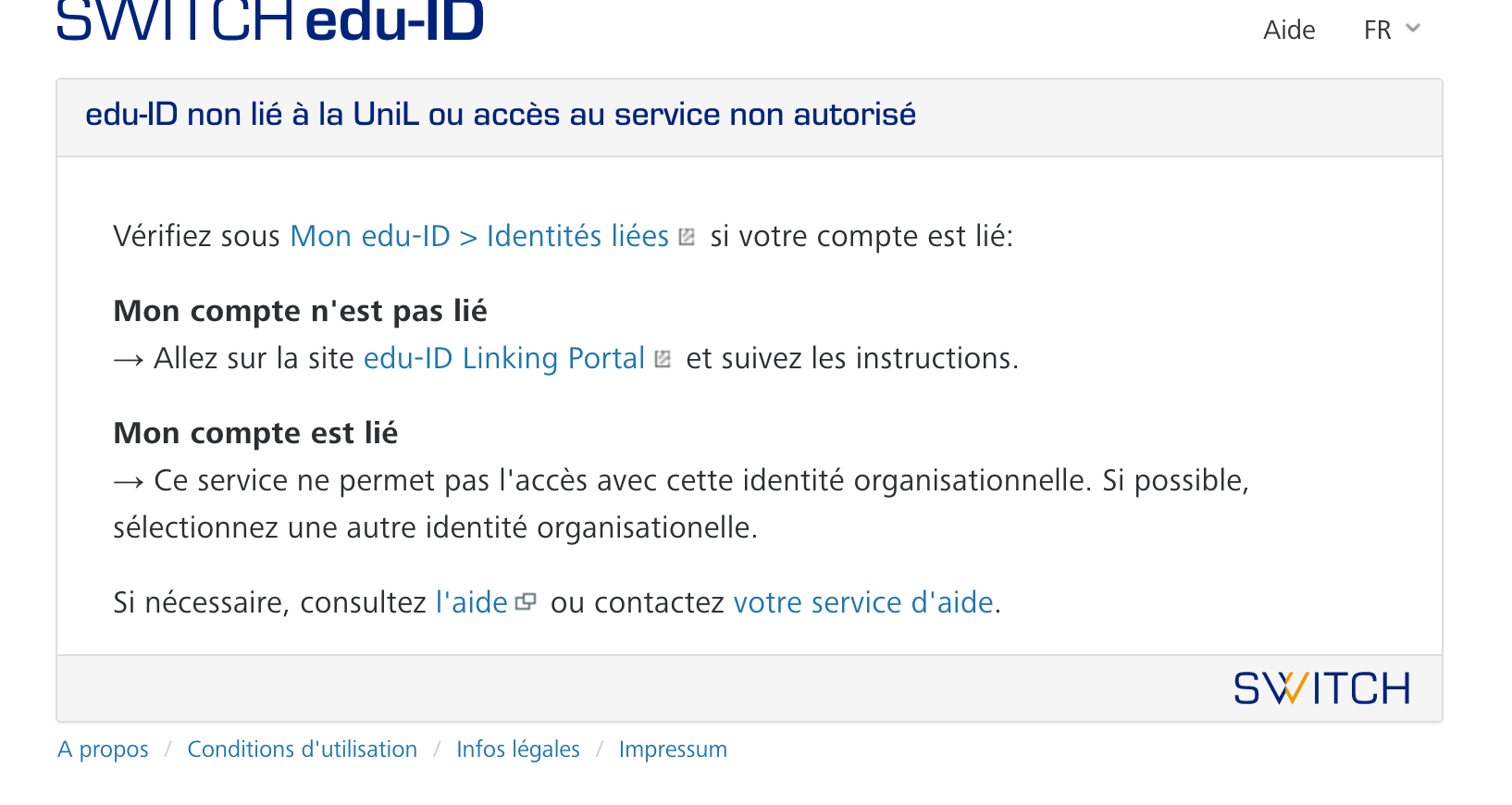Click the 'Mon compte n'est pas lié' heading
The width and height of the screenshot is (1512, 805).
point(300,311)
